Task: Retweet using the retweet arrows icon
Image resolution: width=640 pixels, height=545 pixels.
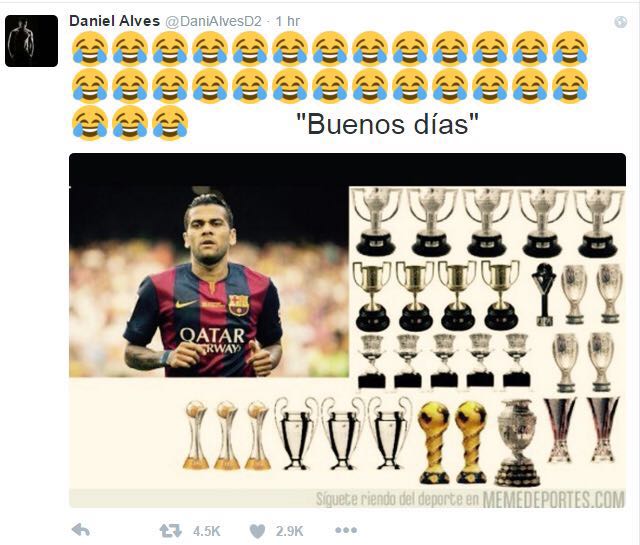Action: 171,531
